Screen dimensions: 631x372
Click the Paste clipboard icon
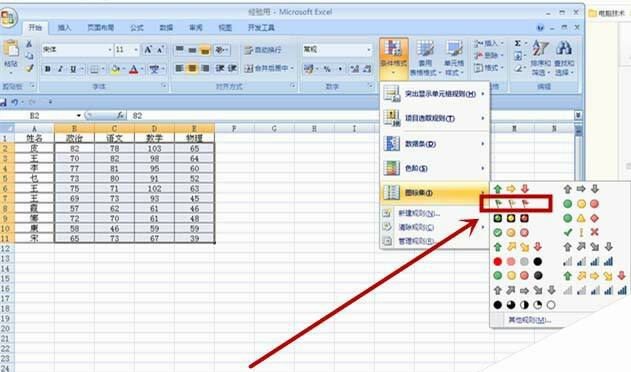coord(11,49)
